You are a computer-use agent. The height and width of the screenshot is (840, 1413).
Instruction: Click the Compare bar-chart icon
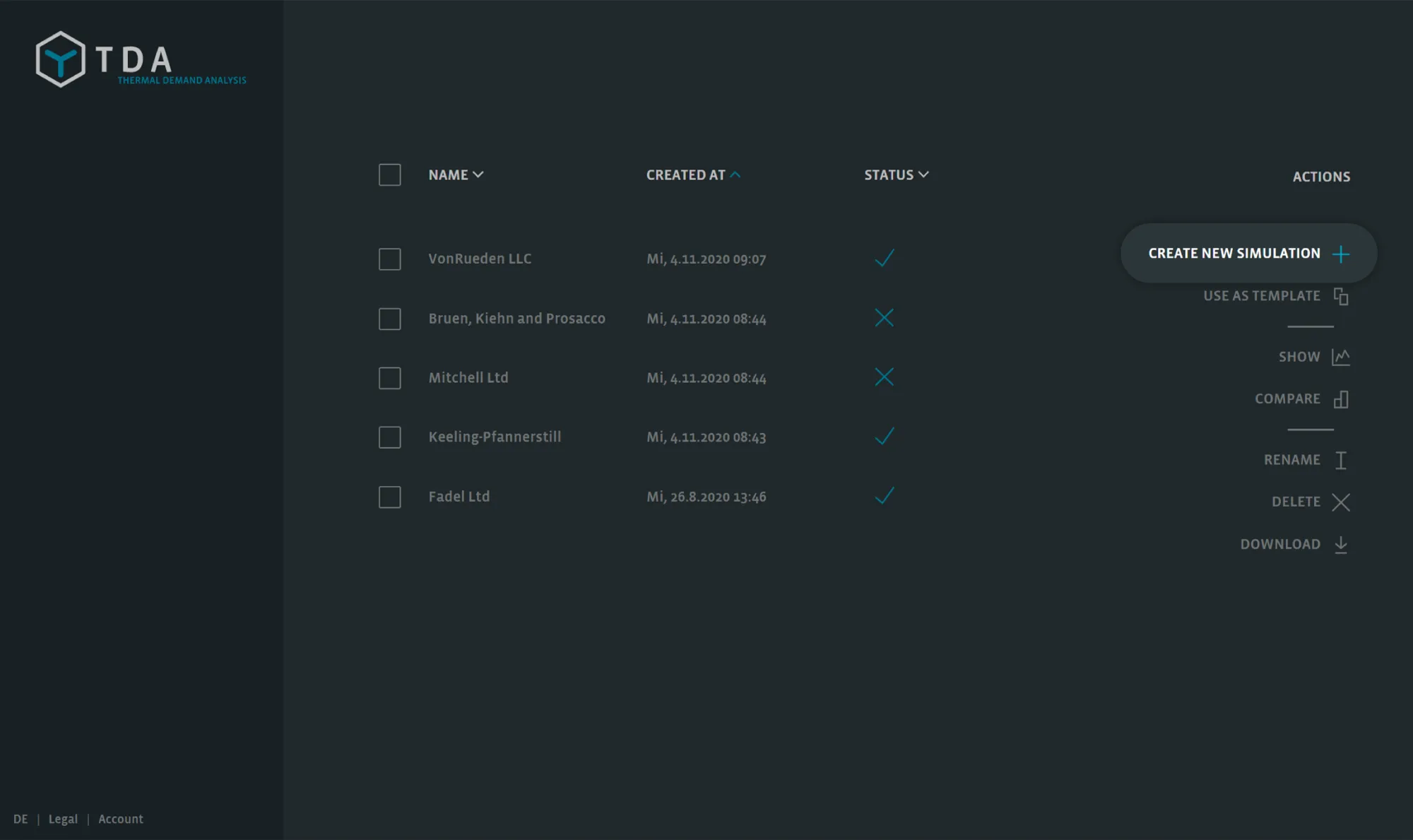[x=1340, y=399]
